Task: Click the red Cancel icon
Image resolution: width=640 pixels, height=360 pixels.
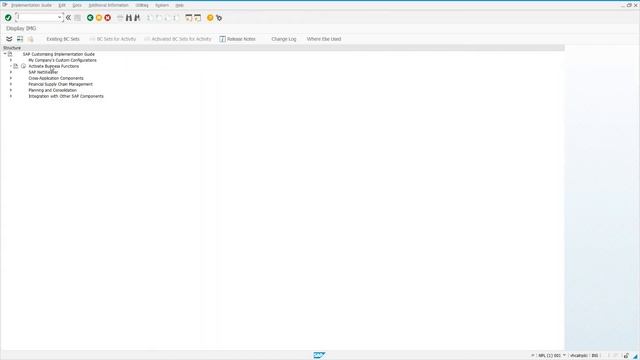Action: pos(107,18)
